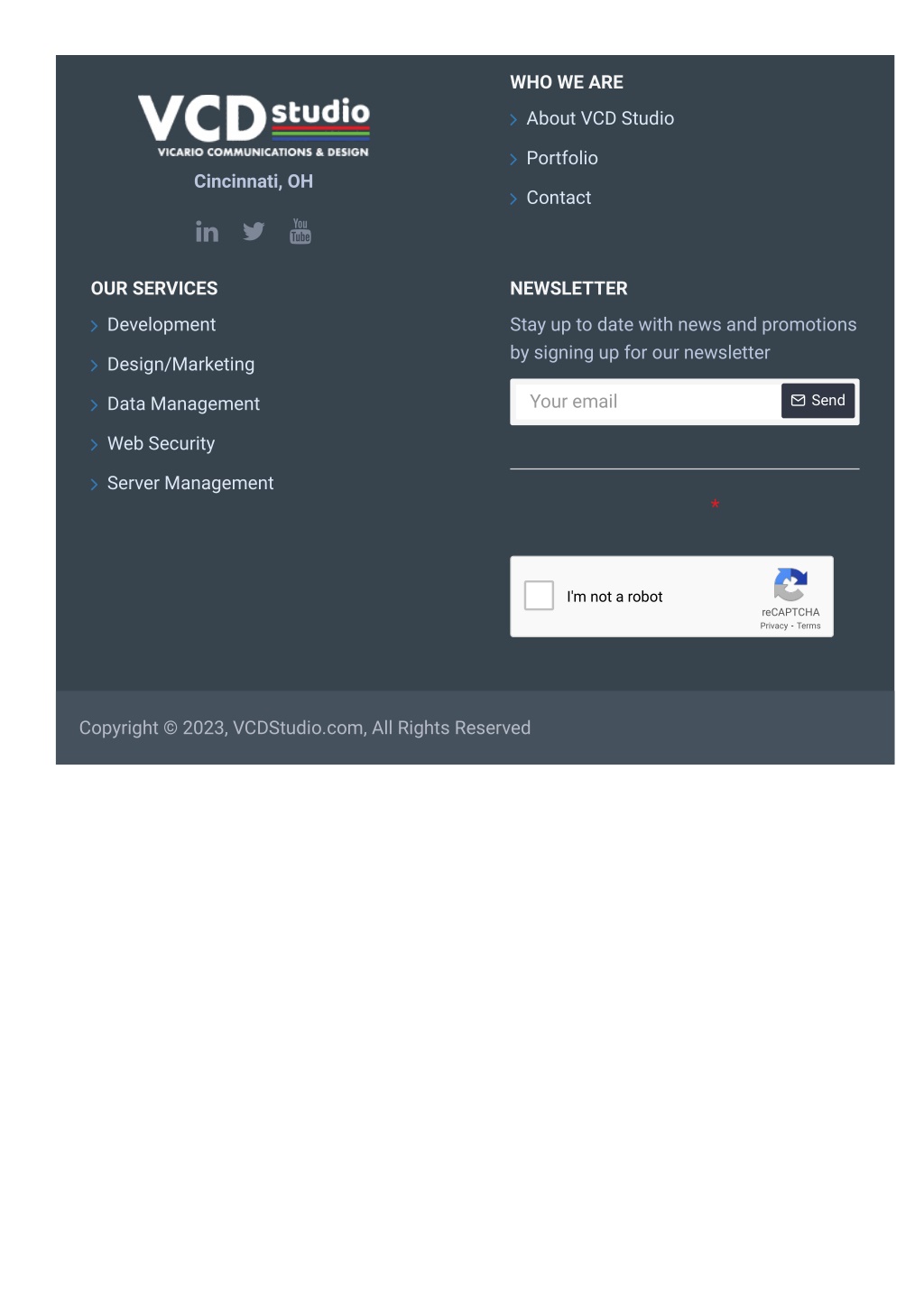Screen dimensions: 924x1308
Task: Open the Twitter bird icon
Action: point(254,232)
